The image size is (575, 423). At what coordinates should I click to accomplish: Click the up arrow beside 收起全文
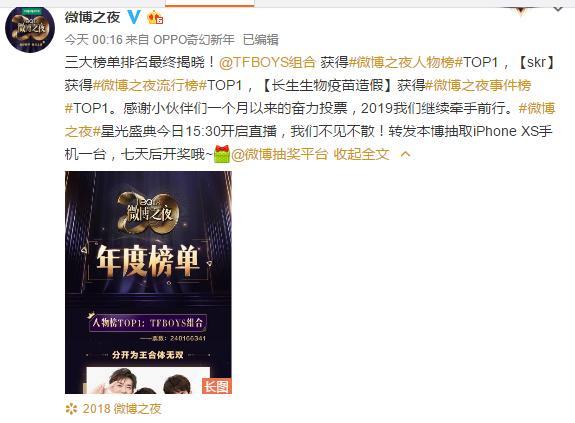tap(405, 154)
